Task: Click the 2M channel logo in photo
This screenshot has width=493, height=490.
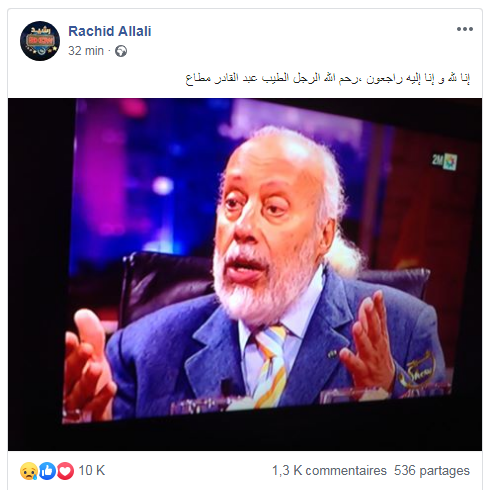Action: click(445, 161)
